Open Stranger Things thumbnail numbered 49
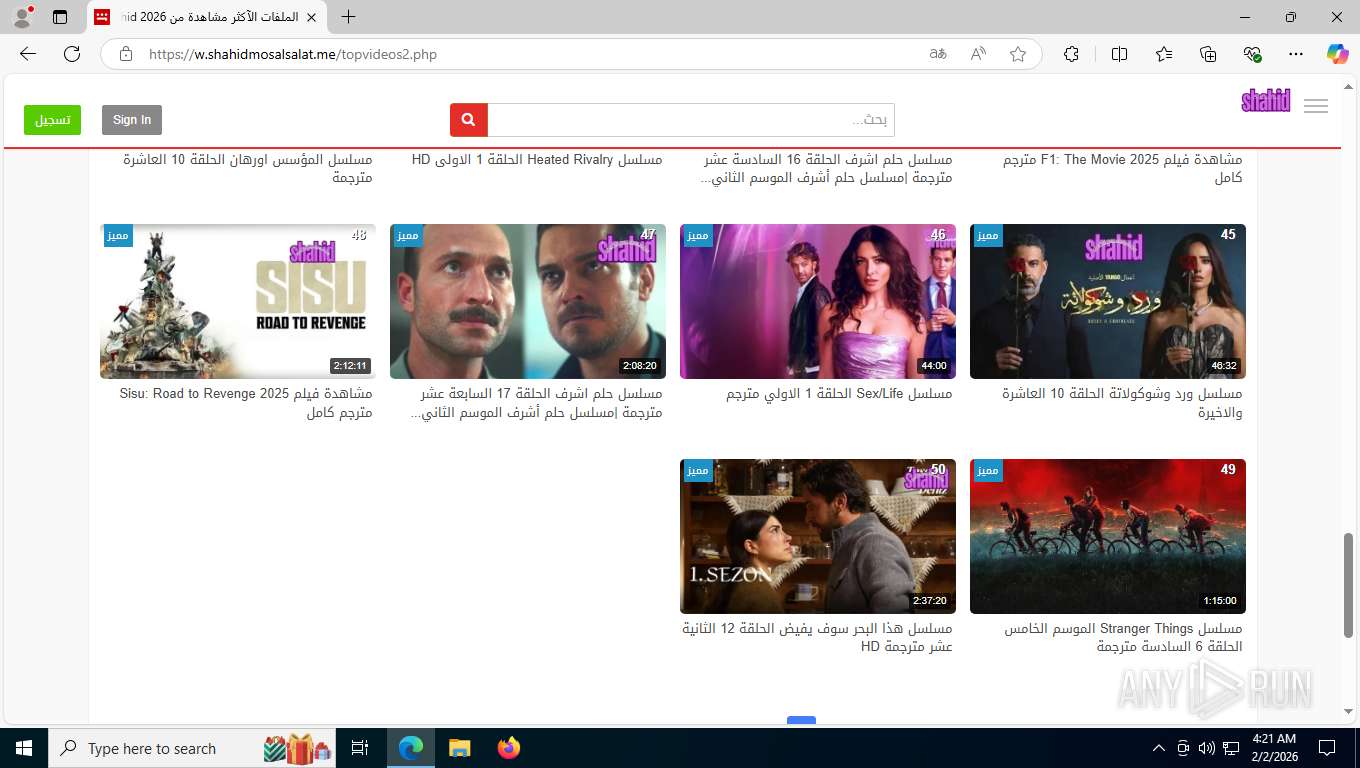1360x768 pixels. pos(1108,536)
